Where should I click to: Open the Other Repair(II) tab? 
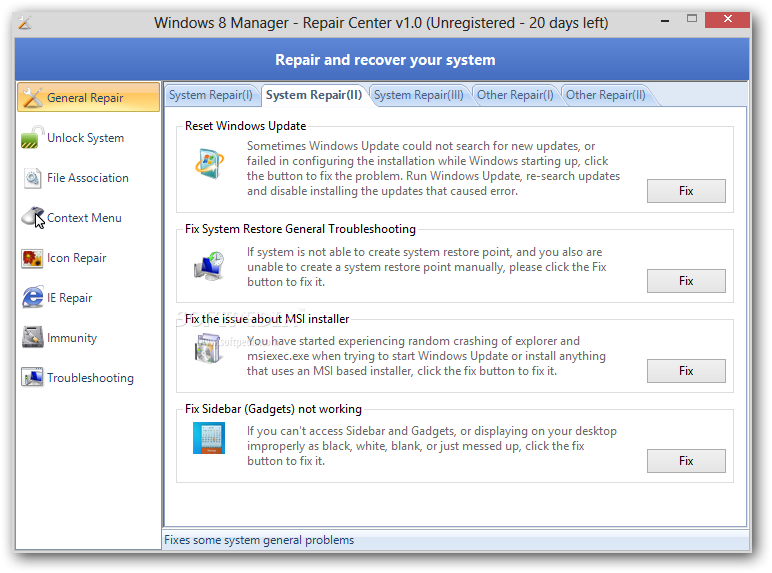pos(606,95)
